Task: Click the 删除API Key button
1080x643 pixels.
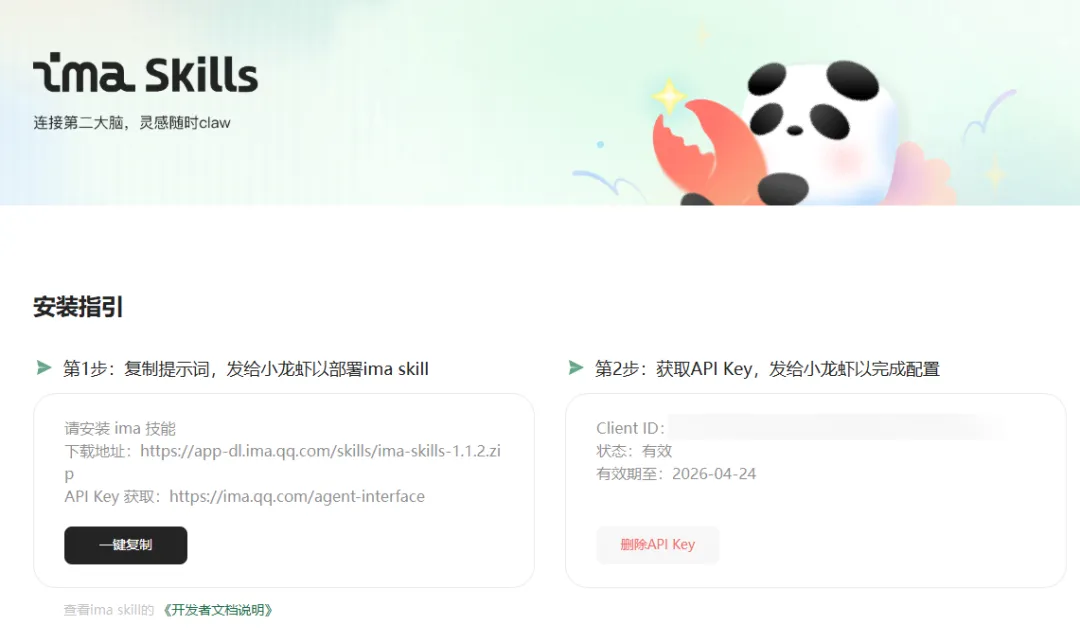Action: 658,545
